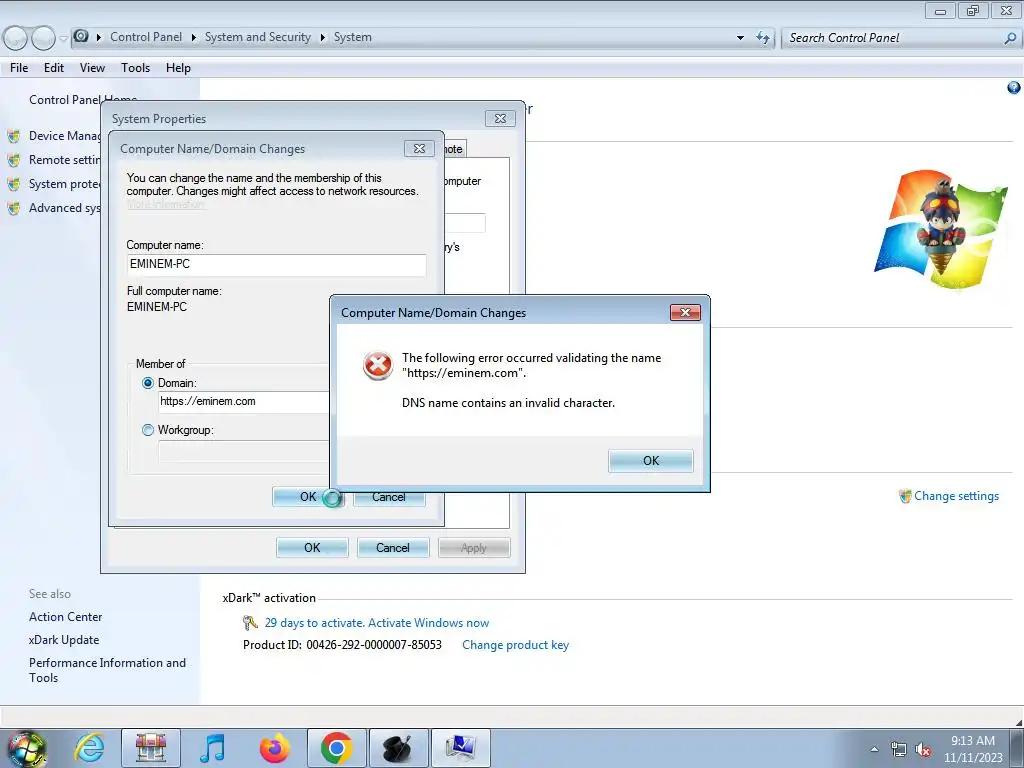Image resolution: width=1024 pixels, height=768 pixels.
Task: Close the error message dialog with red X
Action: 685,312
